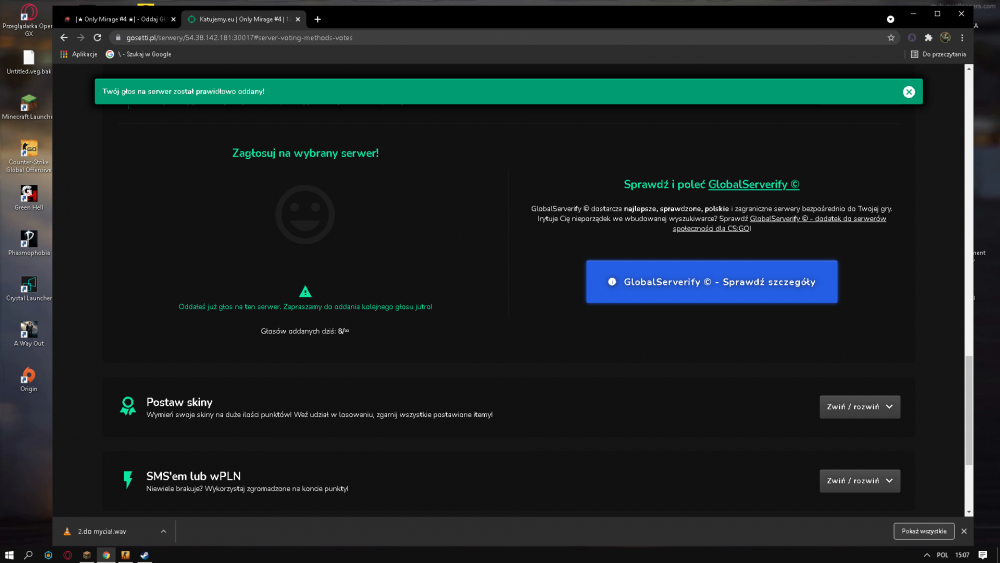Image resolution: width=1000 pixels, height=563 pixels.
Task: Expand the Postaw skiny section
Action: coord(860,407)
